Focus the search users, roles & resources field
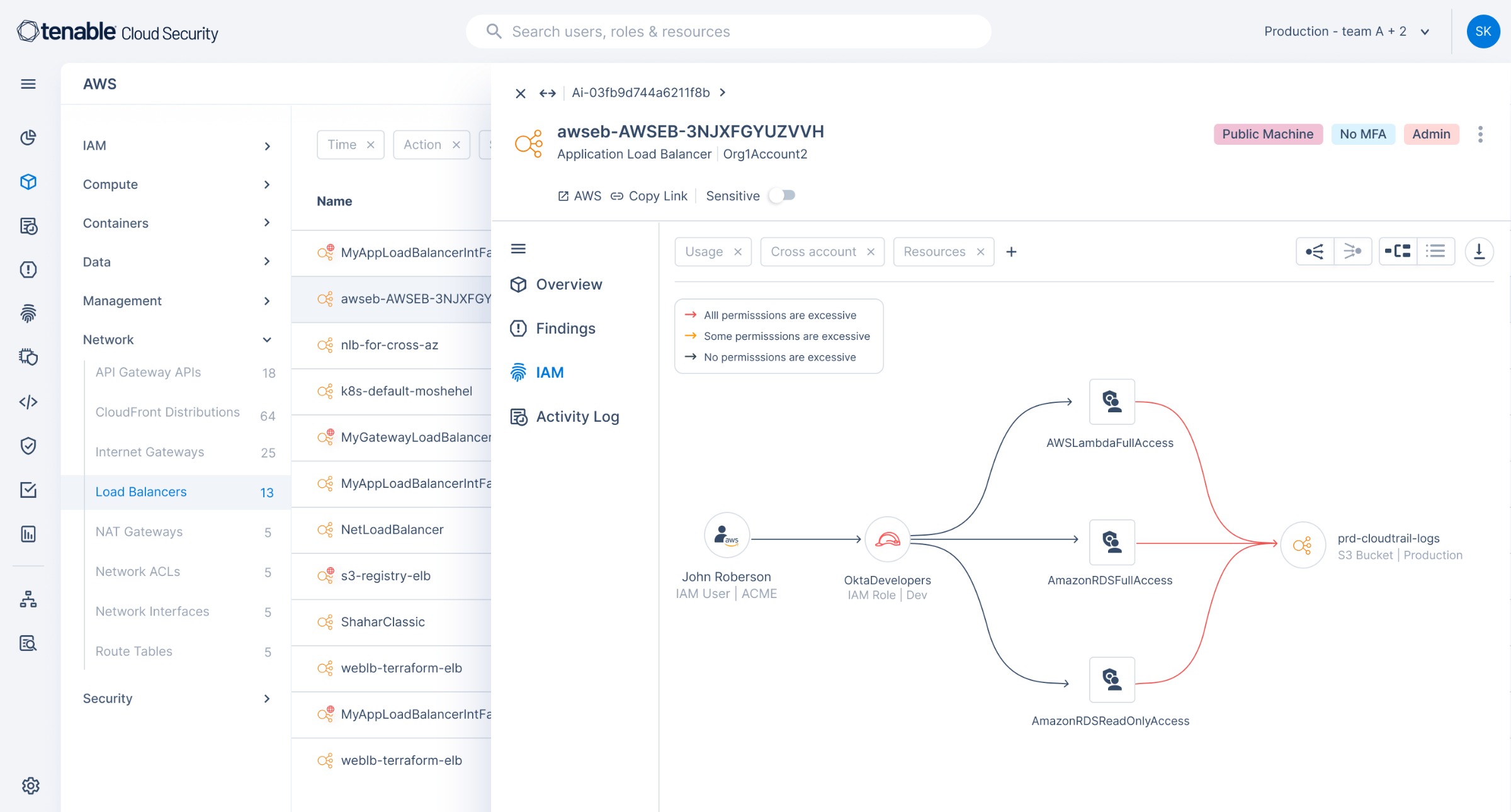The image size is (1511, 812). coord(728,31)
